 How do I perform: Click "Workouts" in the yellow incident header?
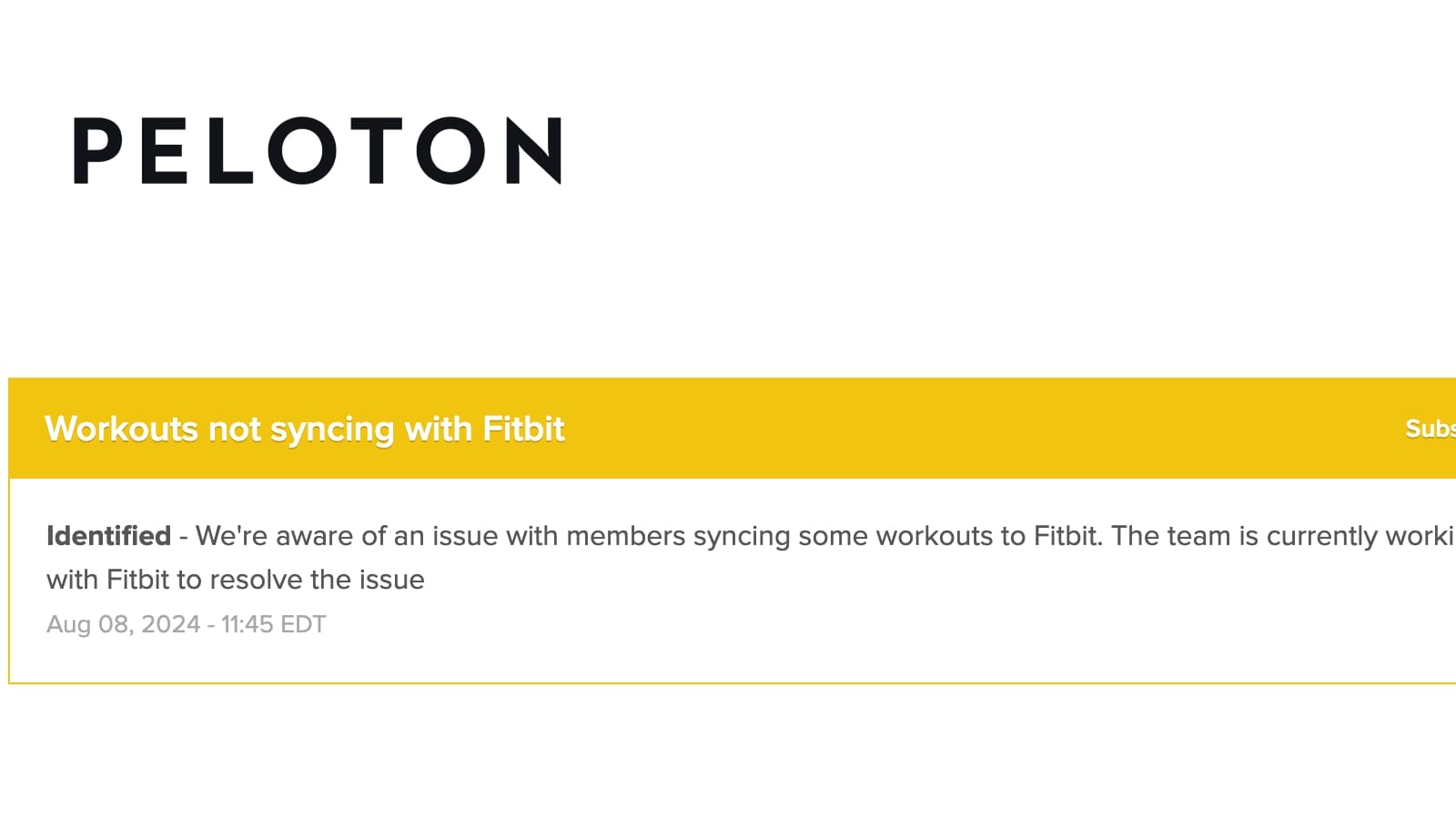121,429
